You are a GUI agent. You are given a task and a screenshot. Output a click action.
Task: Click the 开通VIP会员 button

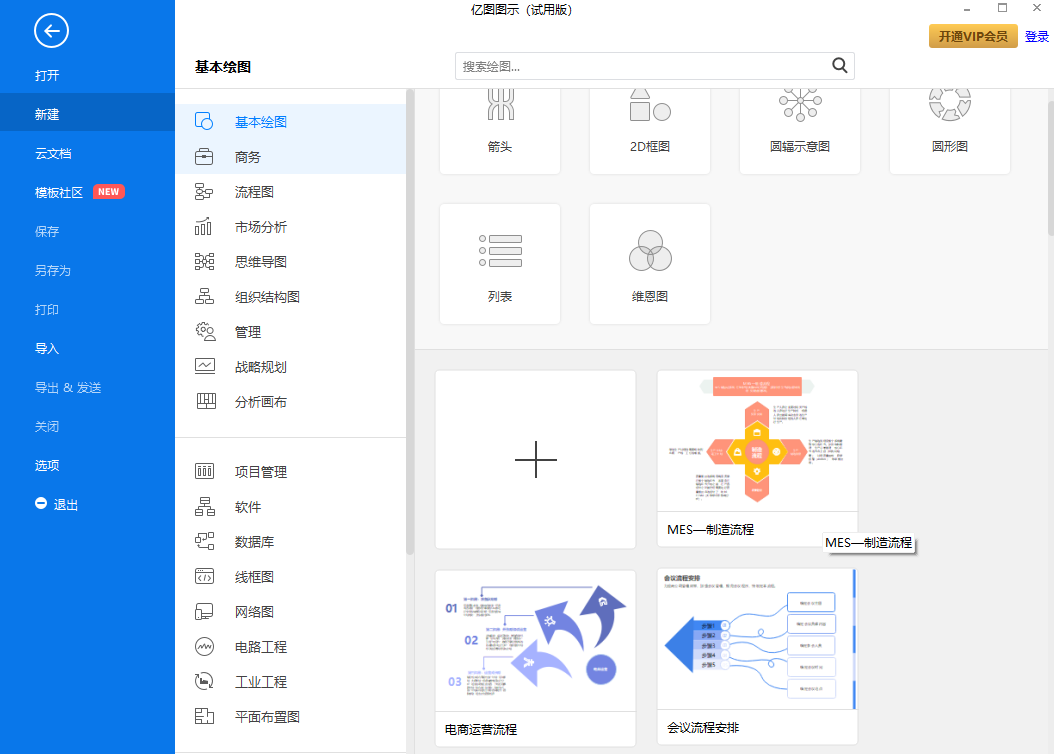pyautogui.click(x=972, y=35)
